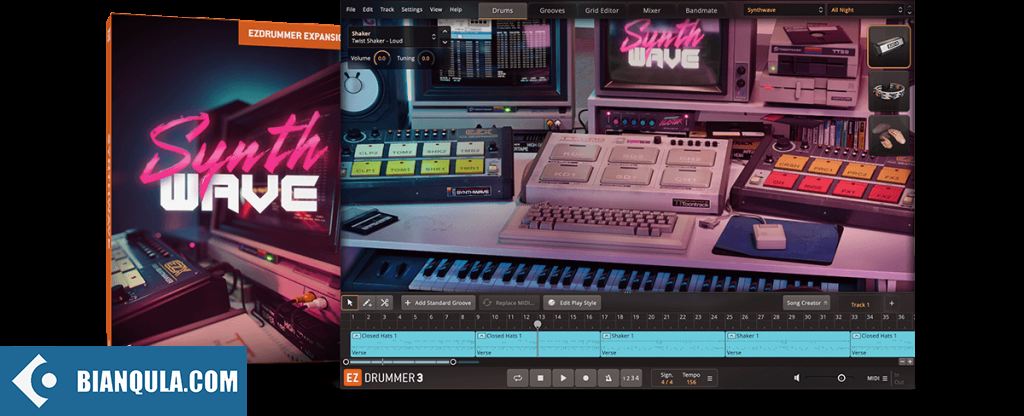The height and width of the screenshot is (416, 1024).
Task: Click the timeline zoom in plus button
Action: click(x=910, y=361)
